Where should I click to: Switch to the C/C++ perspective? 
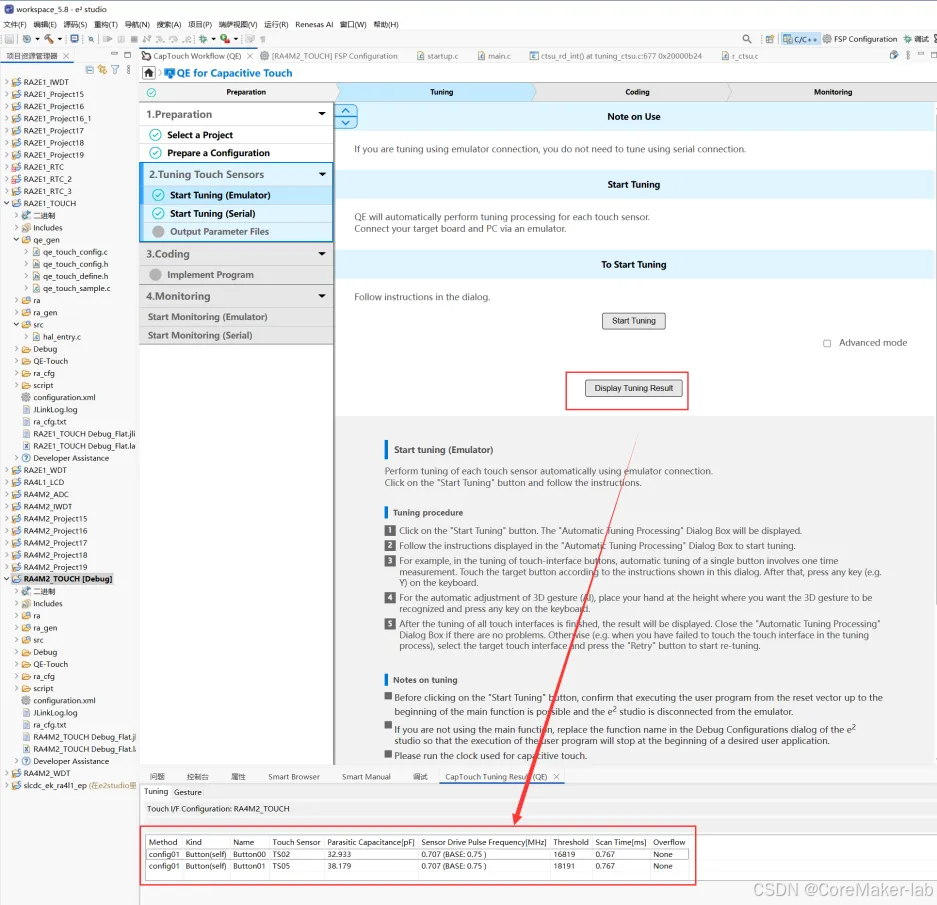tap(800, 39)
